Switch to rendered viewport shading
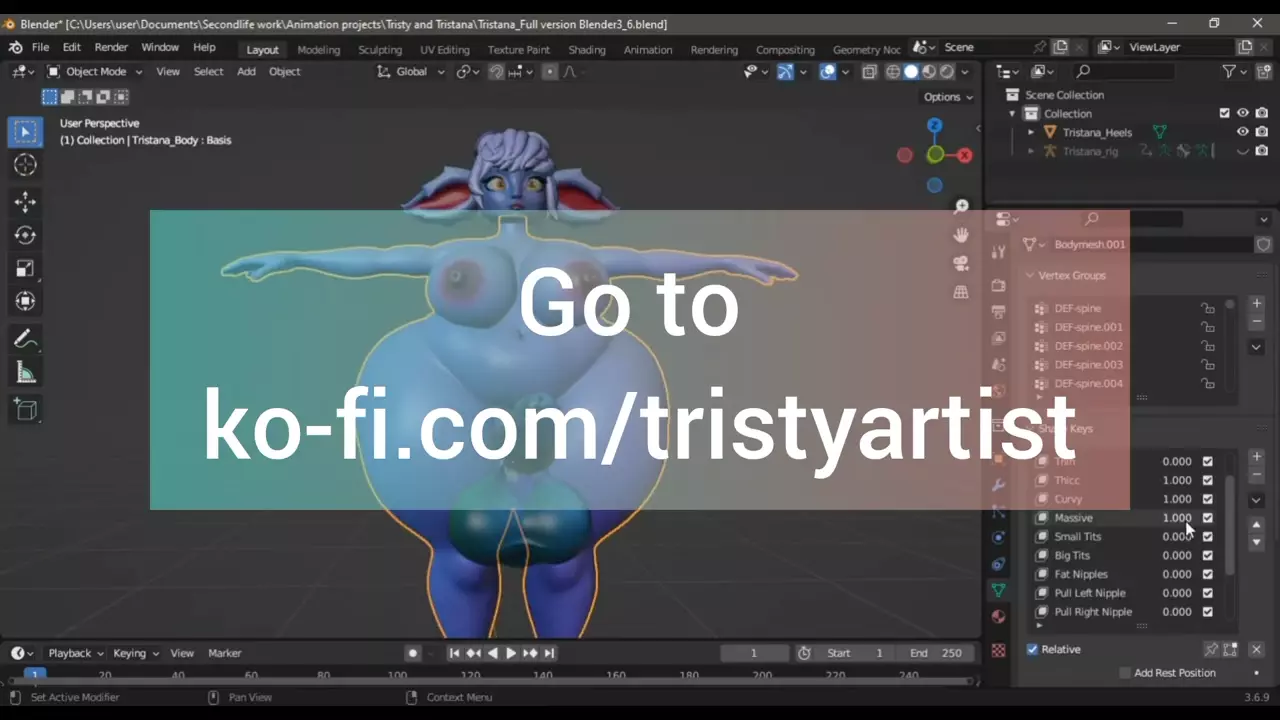 coord(947,72)
